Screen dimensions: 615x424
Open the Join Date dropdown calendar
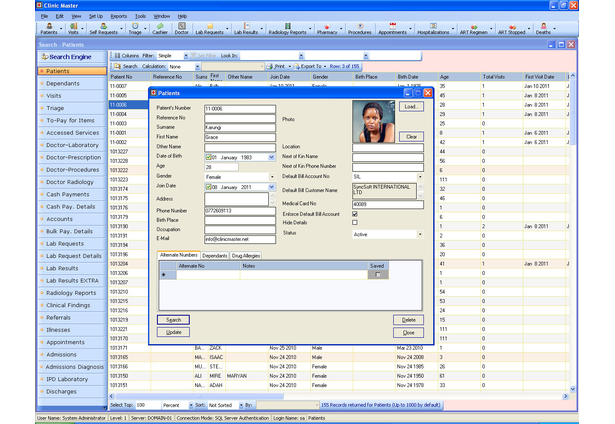pyautogui.click(x=271, y=187)
